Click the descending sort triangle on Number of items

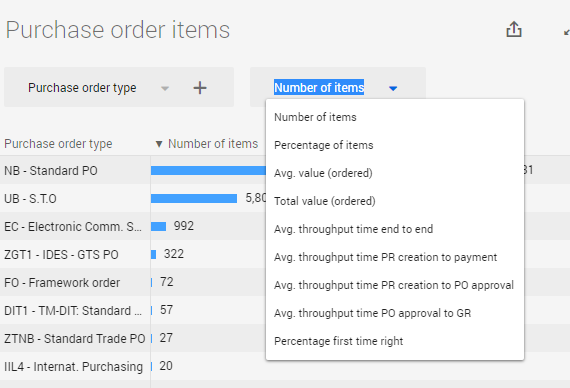[x=159, y=144]
